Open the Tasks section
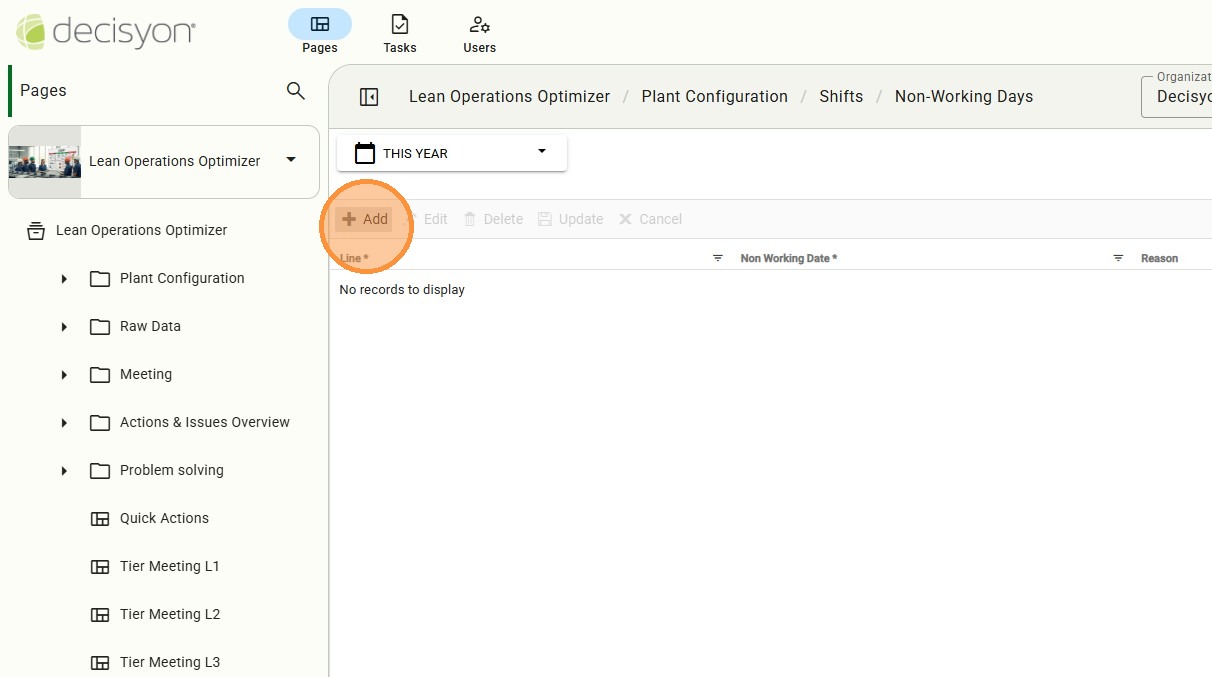This screenshot has height=677, width=1212. click(399, 25)
